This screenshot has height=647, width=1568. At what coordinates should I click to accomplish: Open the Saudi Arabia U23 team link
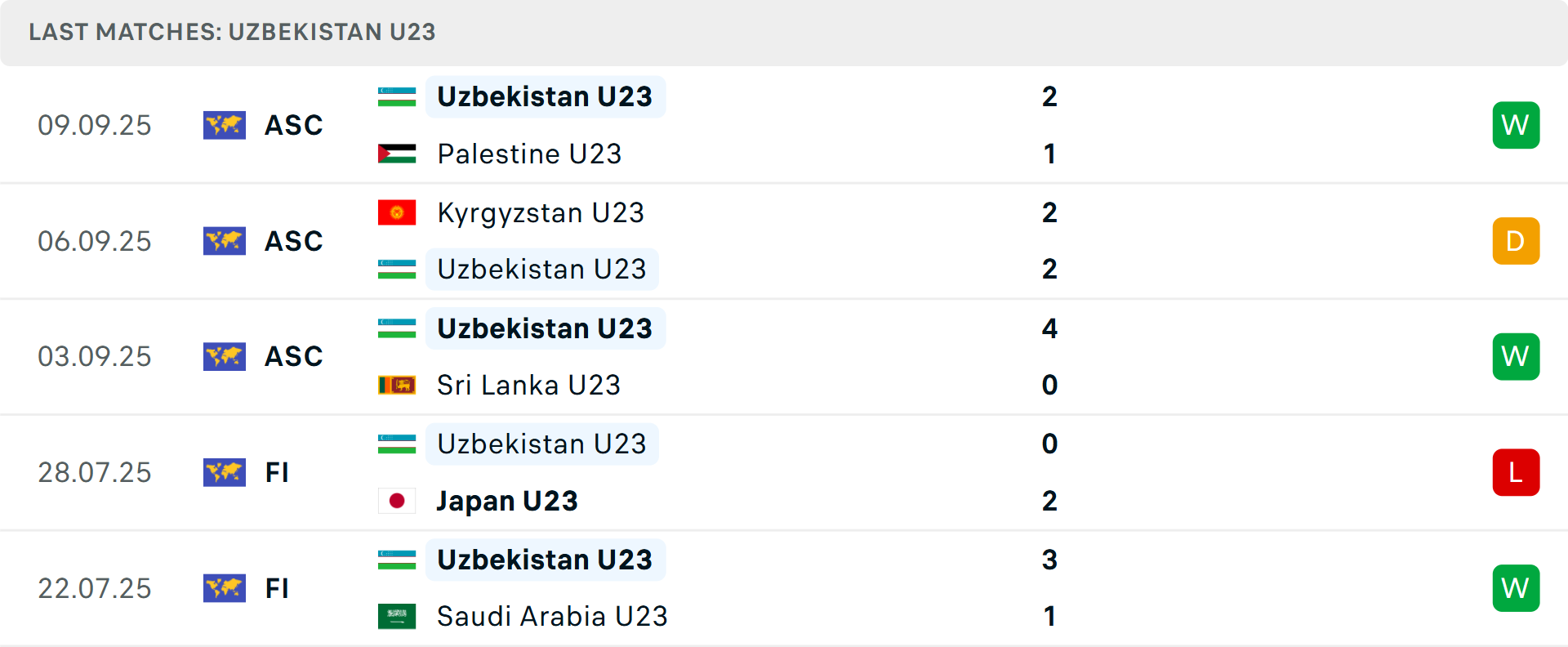click(x=552, y=616)
